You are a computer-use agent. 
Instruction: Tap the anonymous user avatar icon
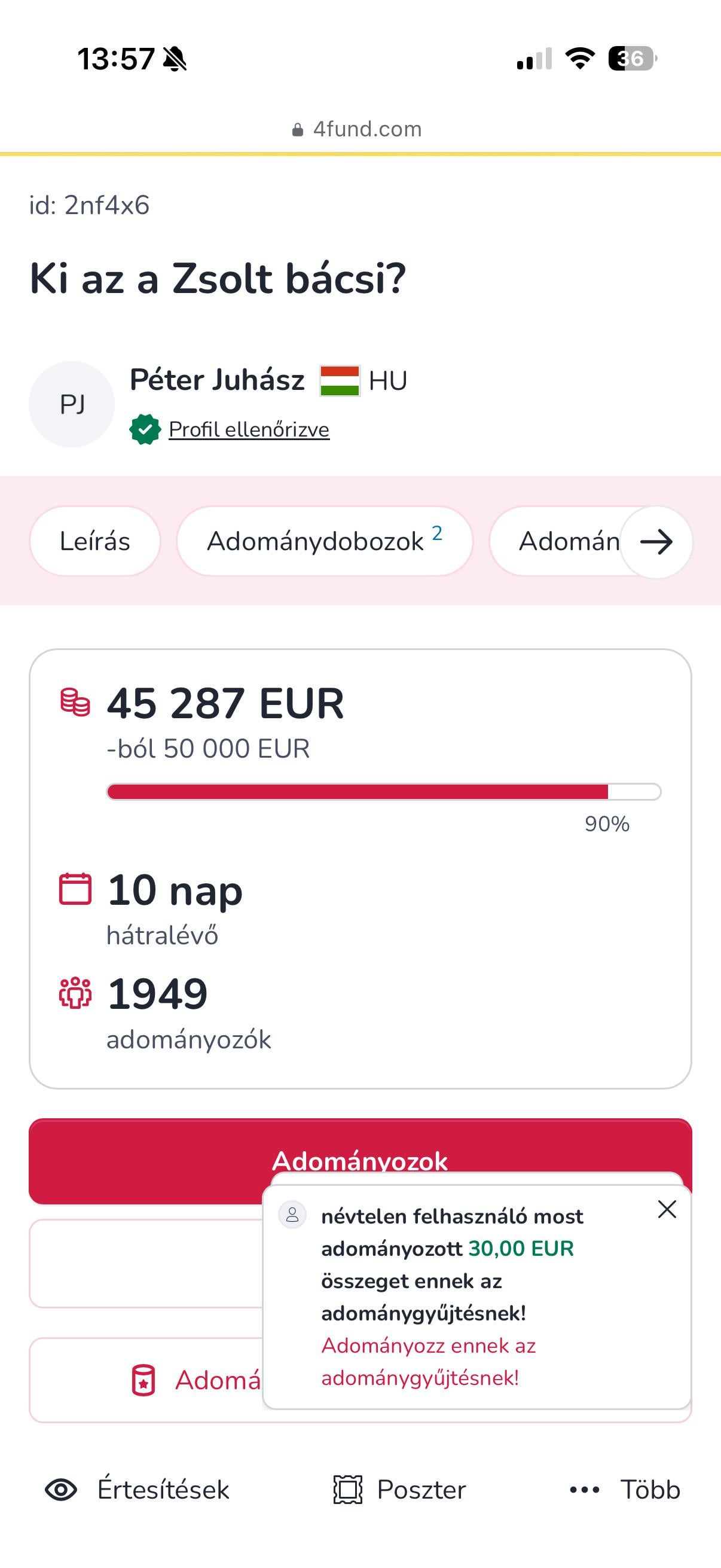pos(292,1215)
